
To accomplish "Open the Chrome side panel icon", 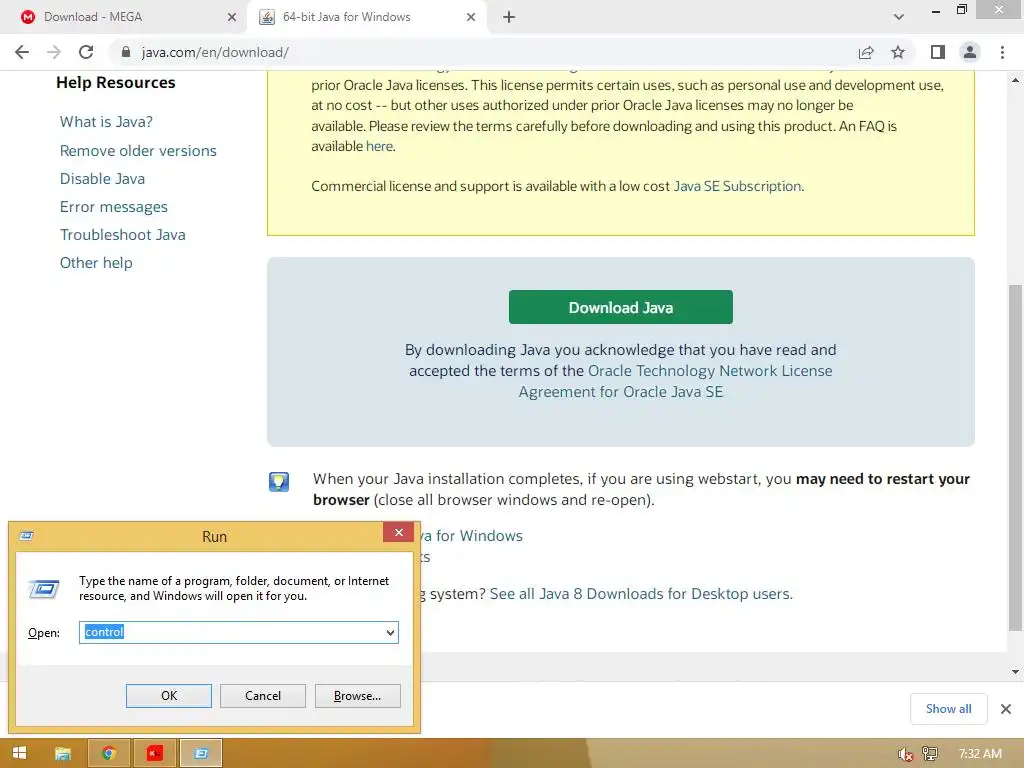I will coord(938,52).
